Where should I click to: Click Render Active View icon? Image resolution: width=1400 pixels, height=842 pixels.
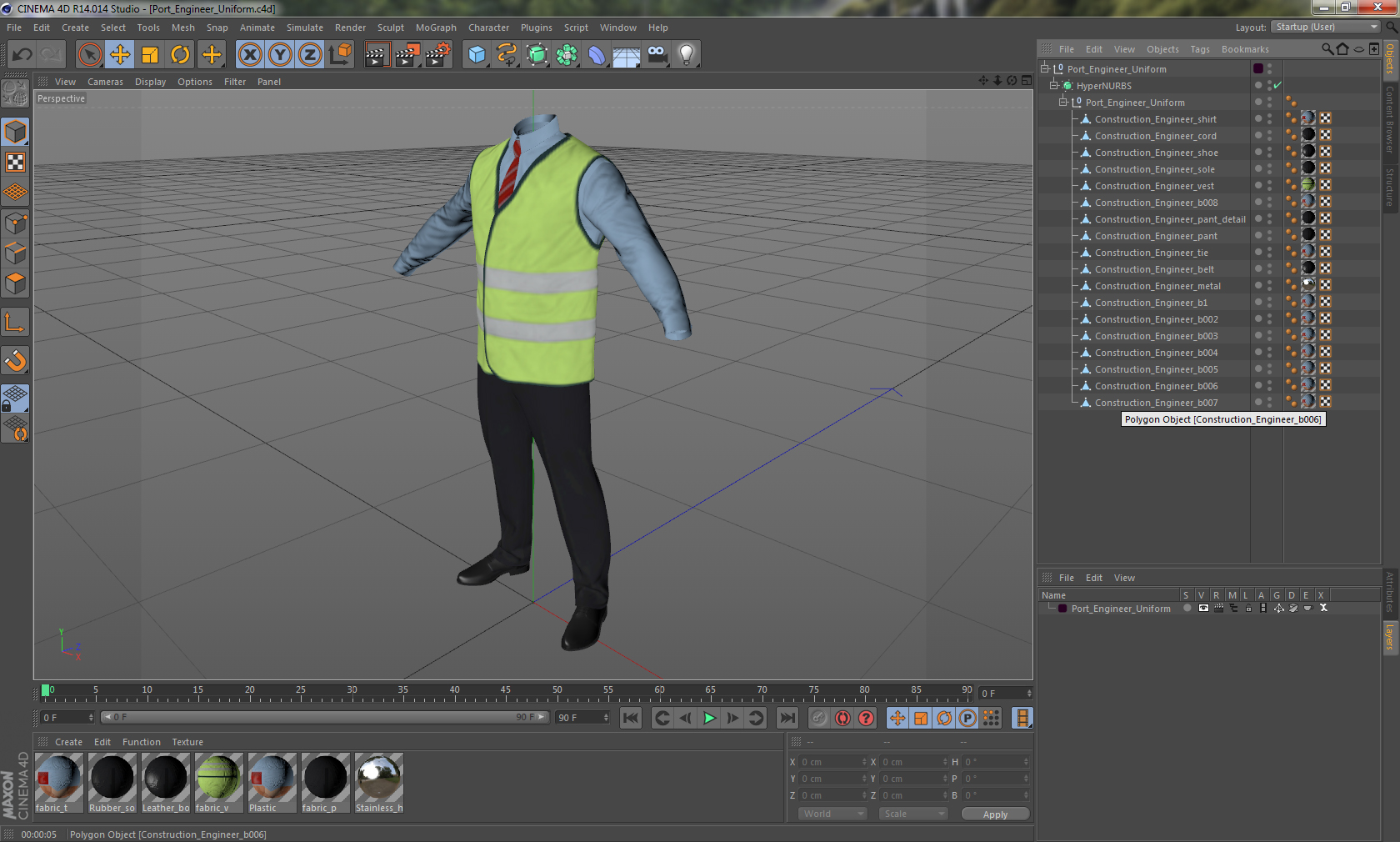377,55
